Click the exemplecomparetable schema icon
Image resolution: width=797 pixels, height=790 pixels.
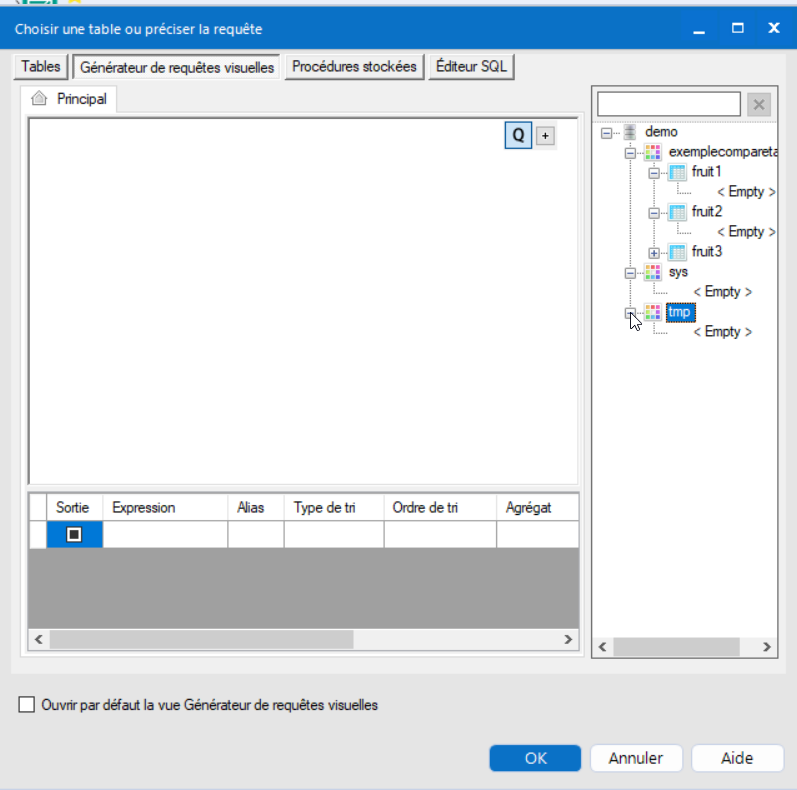pos(653,151)
